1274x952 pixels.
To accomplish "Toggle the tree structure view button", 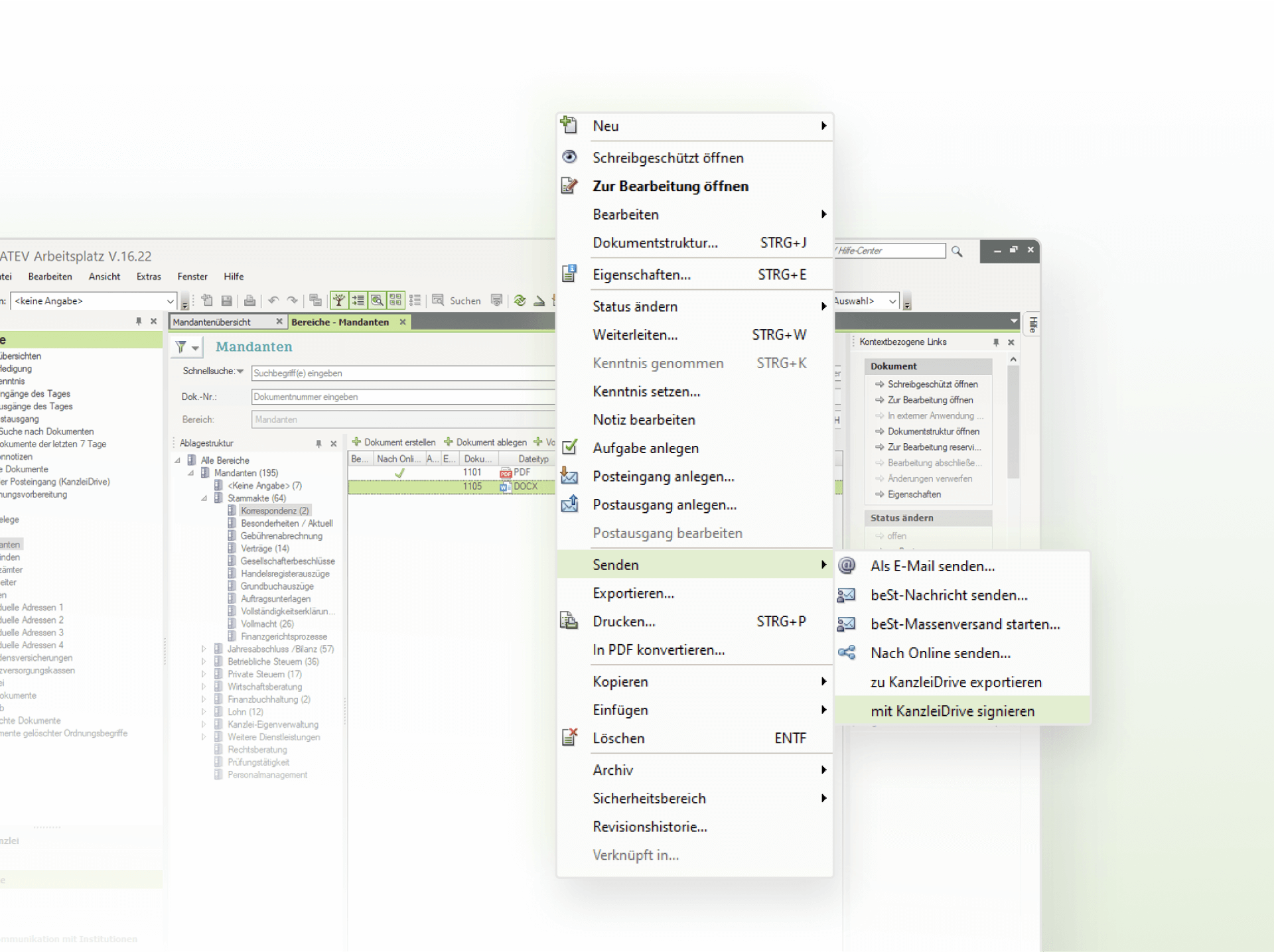I will (x=339, y=301).
